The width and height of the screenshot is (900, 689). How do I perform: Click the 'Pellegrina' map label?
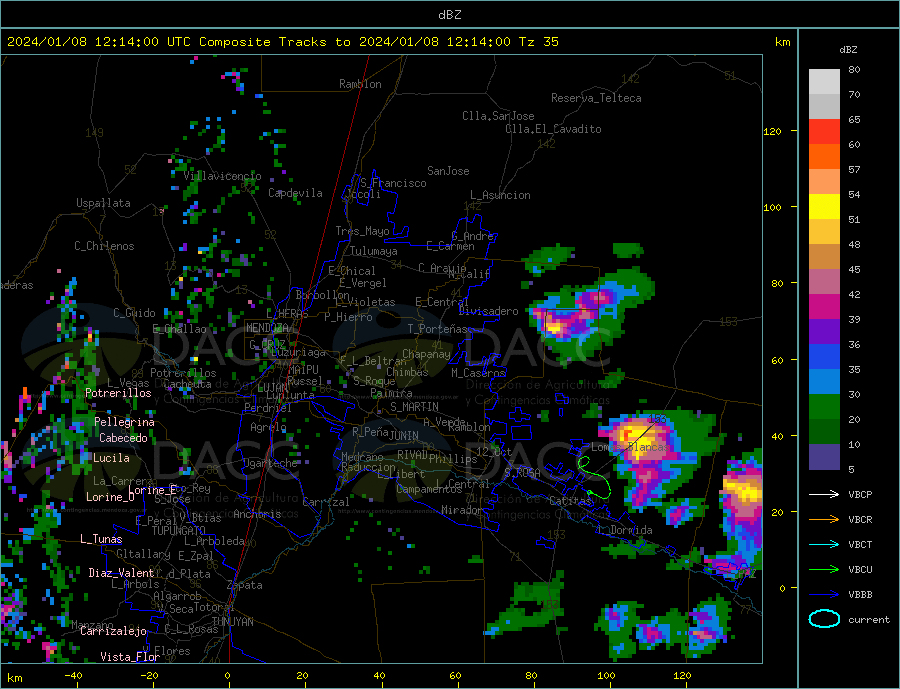pyautogui.click(x=125, y=422)
